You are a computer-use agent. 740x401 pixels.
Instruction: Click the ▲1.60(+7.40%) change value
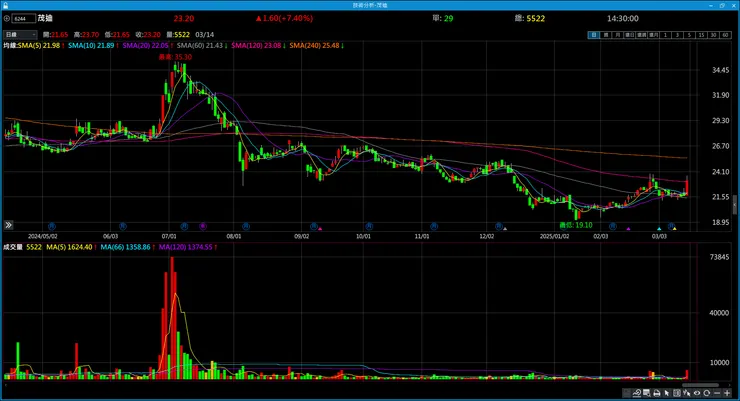[284, 18]
